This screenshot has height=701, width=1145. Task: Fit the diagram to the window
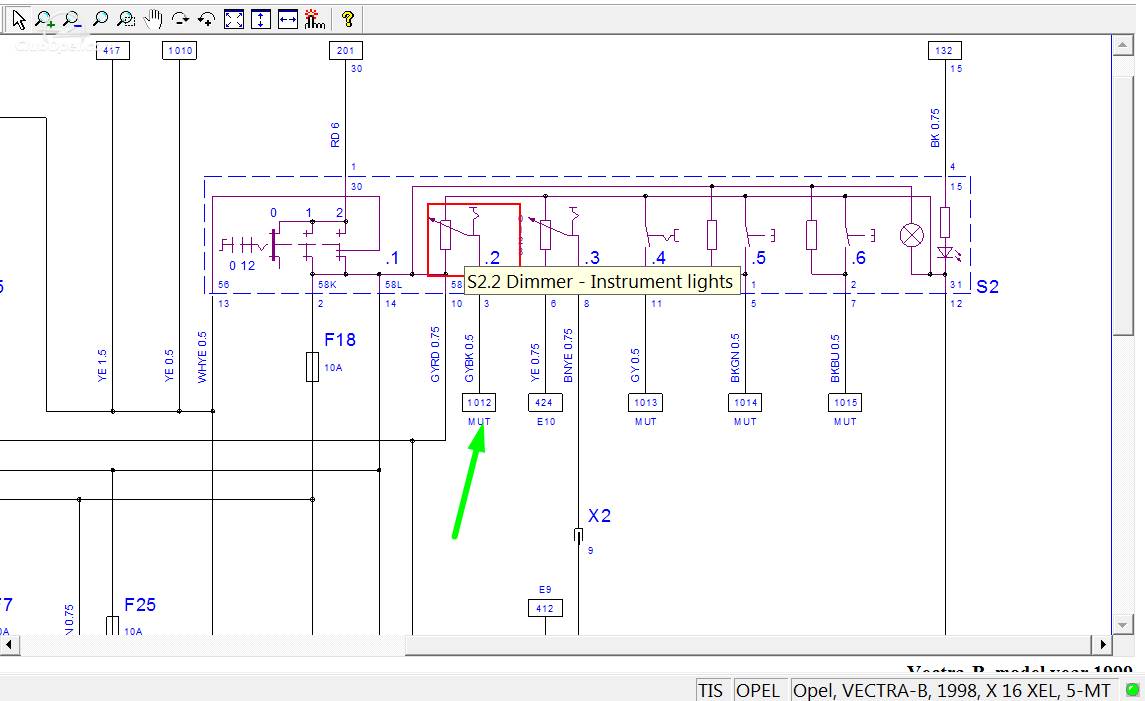pyautogui.click(x=234, y=20)
